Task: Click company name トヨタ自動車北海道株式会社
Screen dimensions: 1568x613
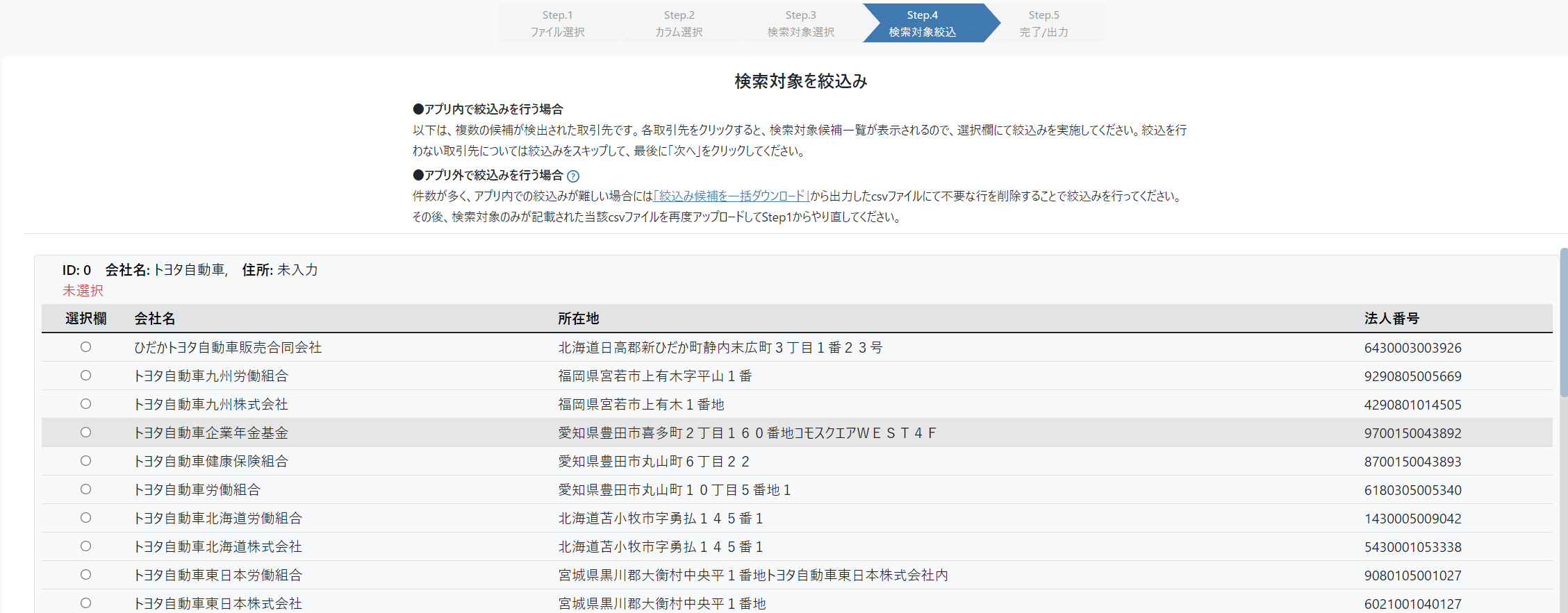Action: [x=218, y=547]
